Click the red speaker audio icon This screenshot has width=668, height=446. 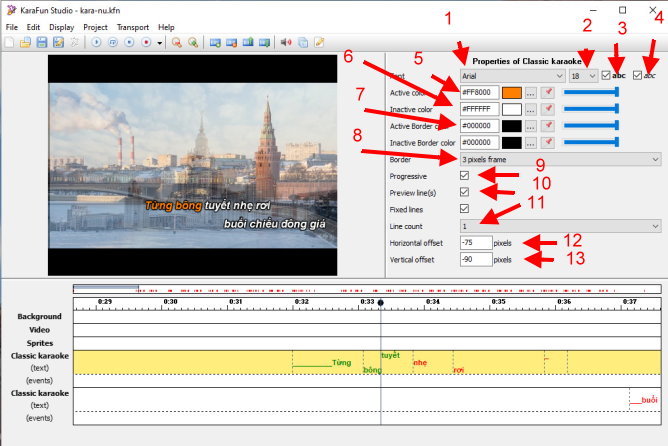286,43
